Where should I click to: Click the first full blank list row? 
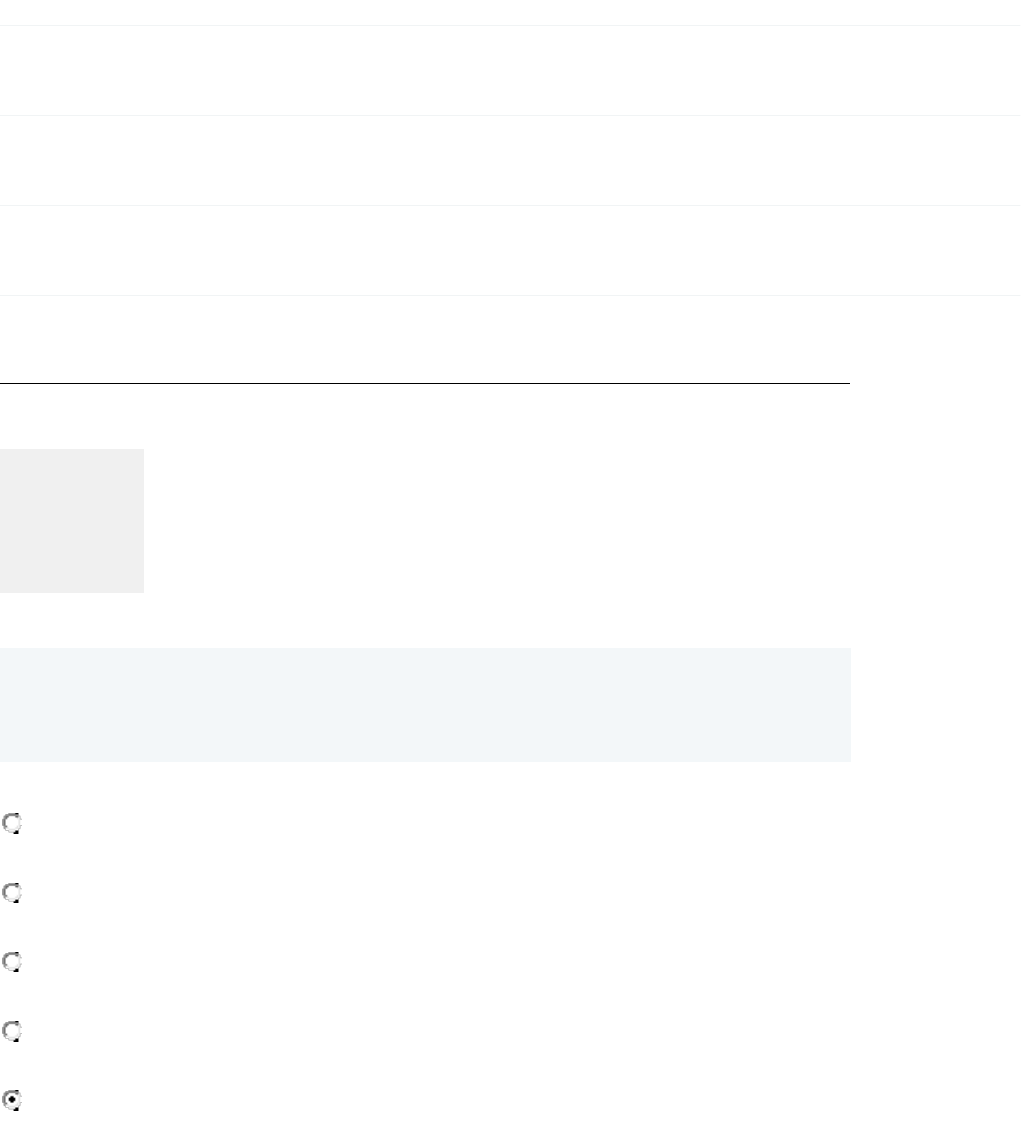510,70
